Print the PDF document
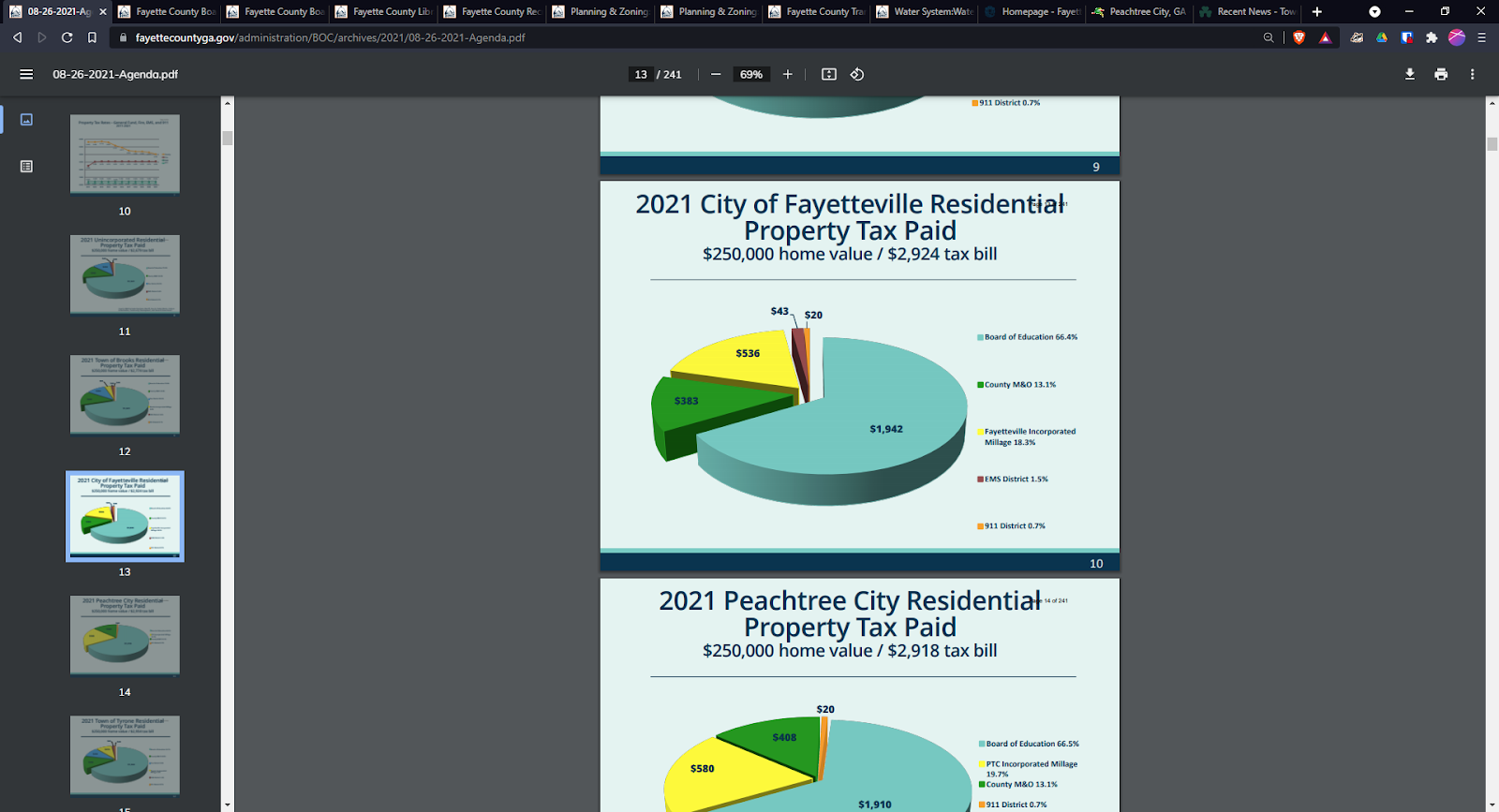 pos(1441,74)
